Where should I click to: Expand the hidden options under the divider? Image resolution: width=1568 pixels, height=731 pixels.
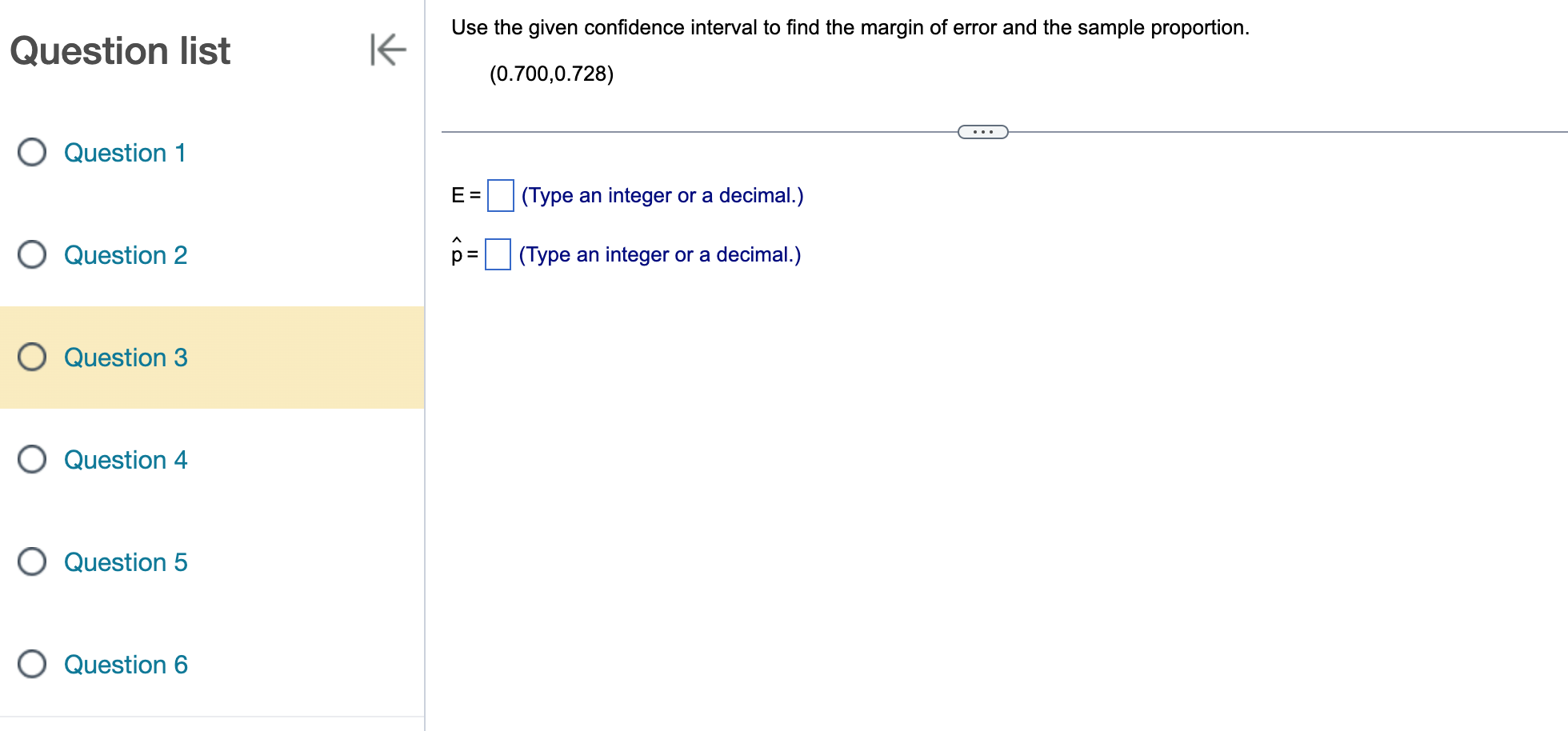point(982,131)
